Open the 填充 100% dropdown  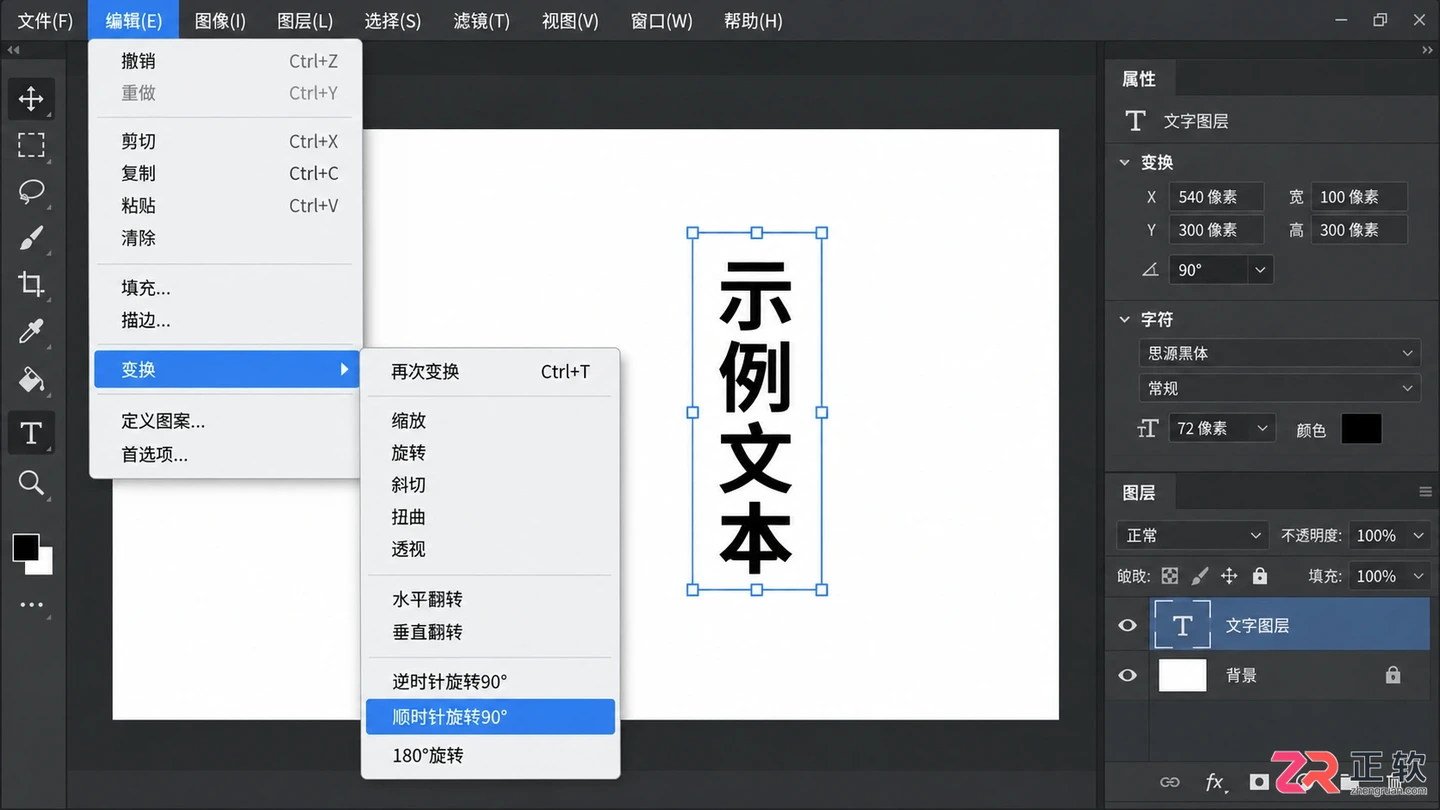tap(1389, 576)
